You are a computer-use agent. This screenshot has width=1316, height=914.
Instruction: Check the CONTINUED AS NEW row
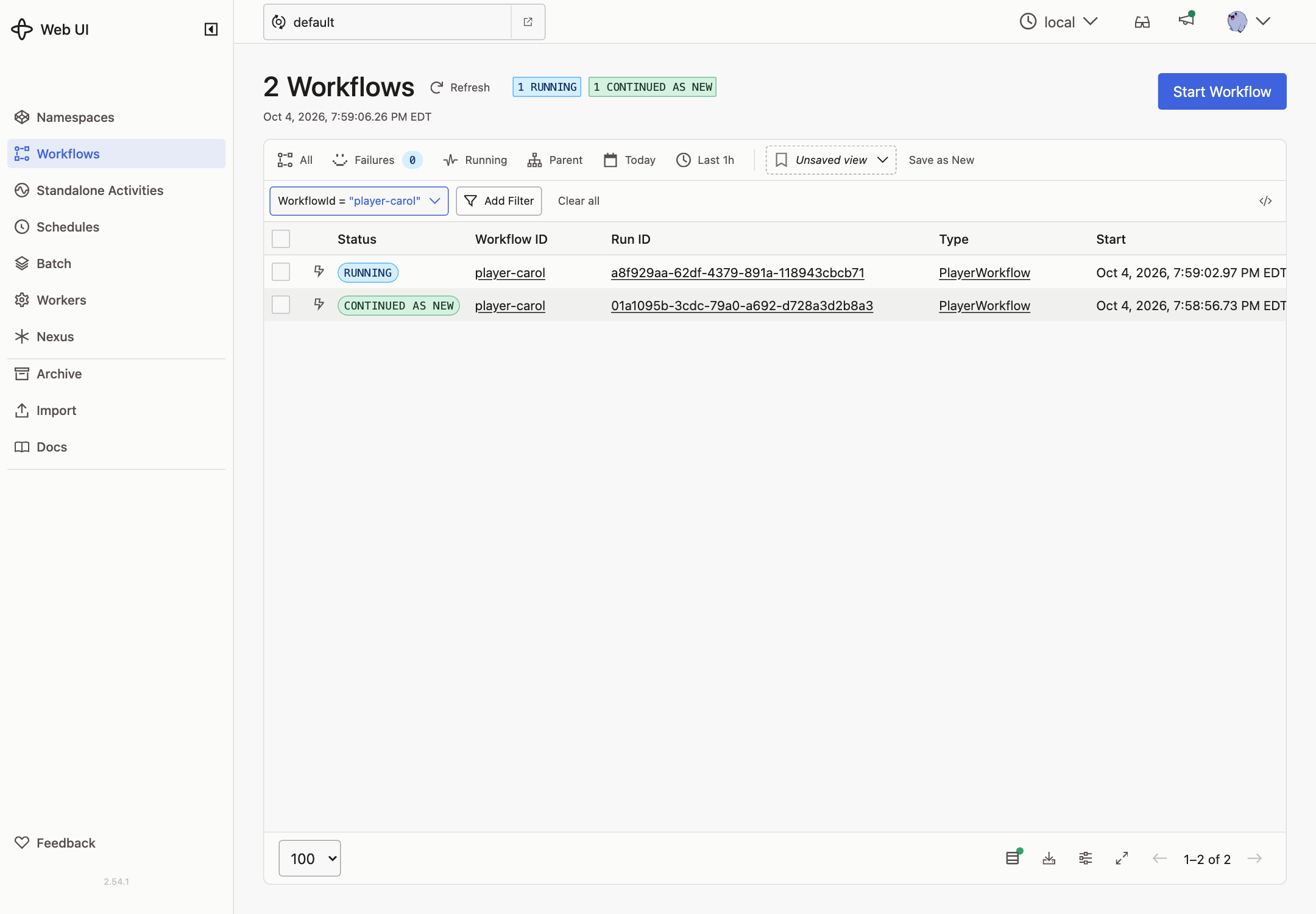[x=281, y=305]
